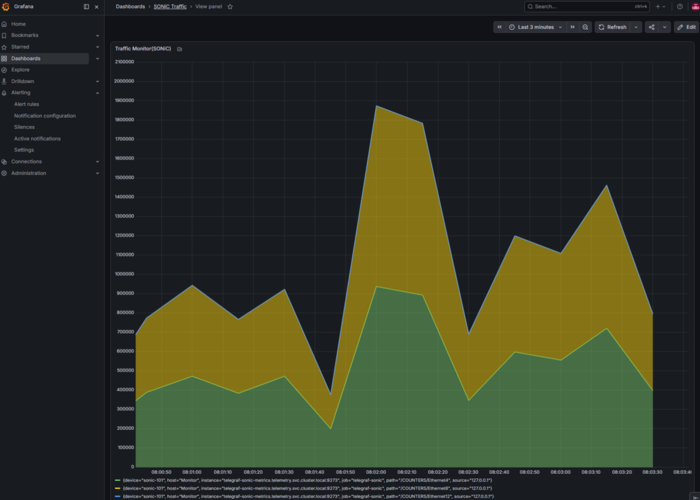This screenshot has height=500, width=700.
Task: Open Drilldown in the sidebar
Action: pos(22,81)
